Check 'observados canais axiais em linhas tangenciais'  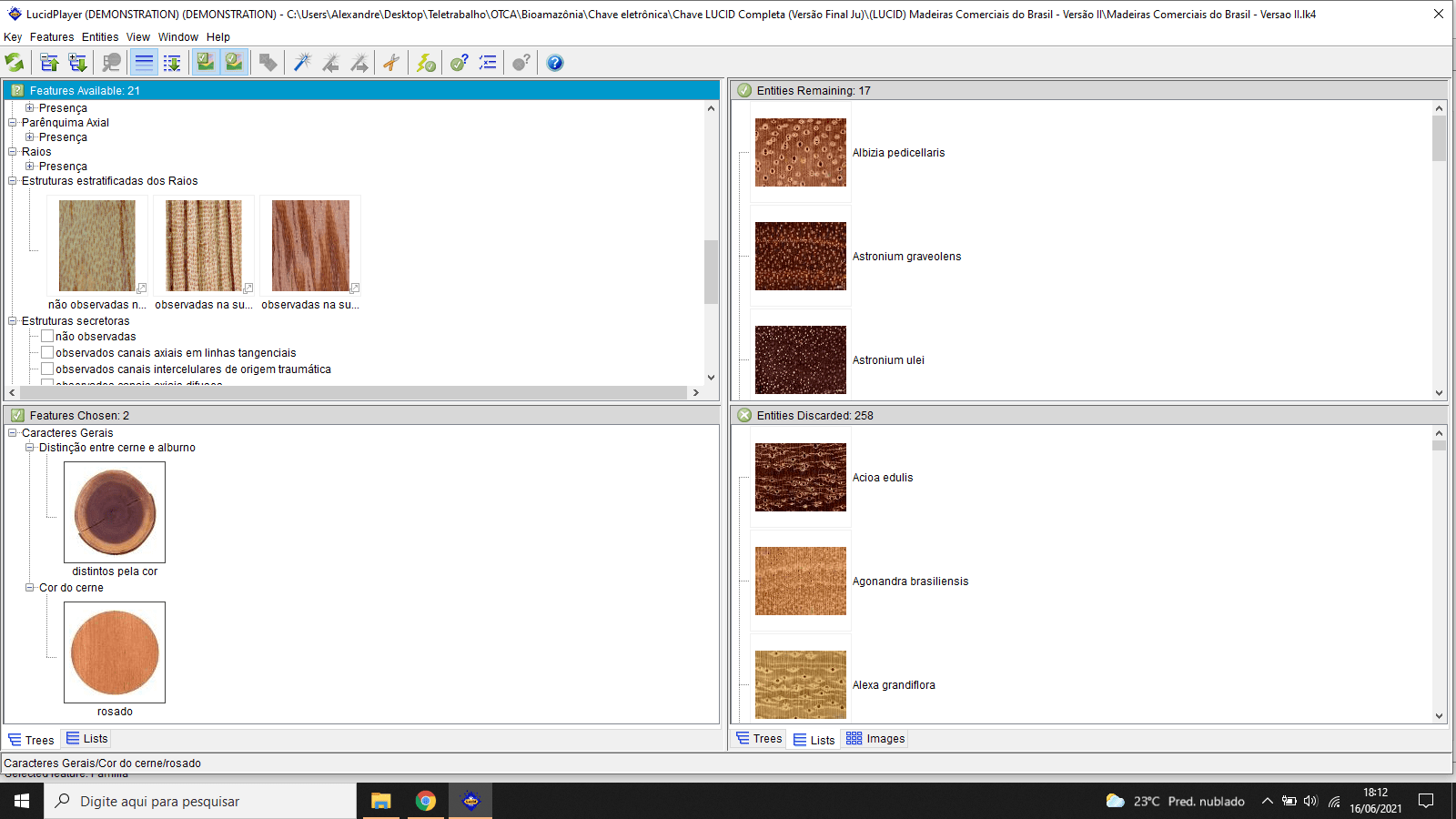click(47, 353)
